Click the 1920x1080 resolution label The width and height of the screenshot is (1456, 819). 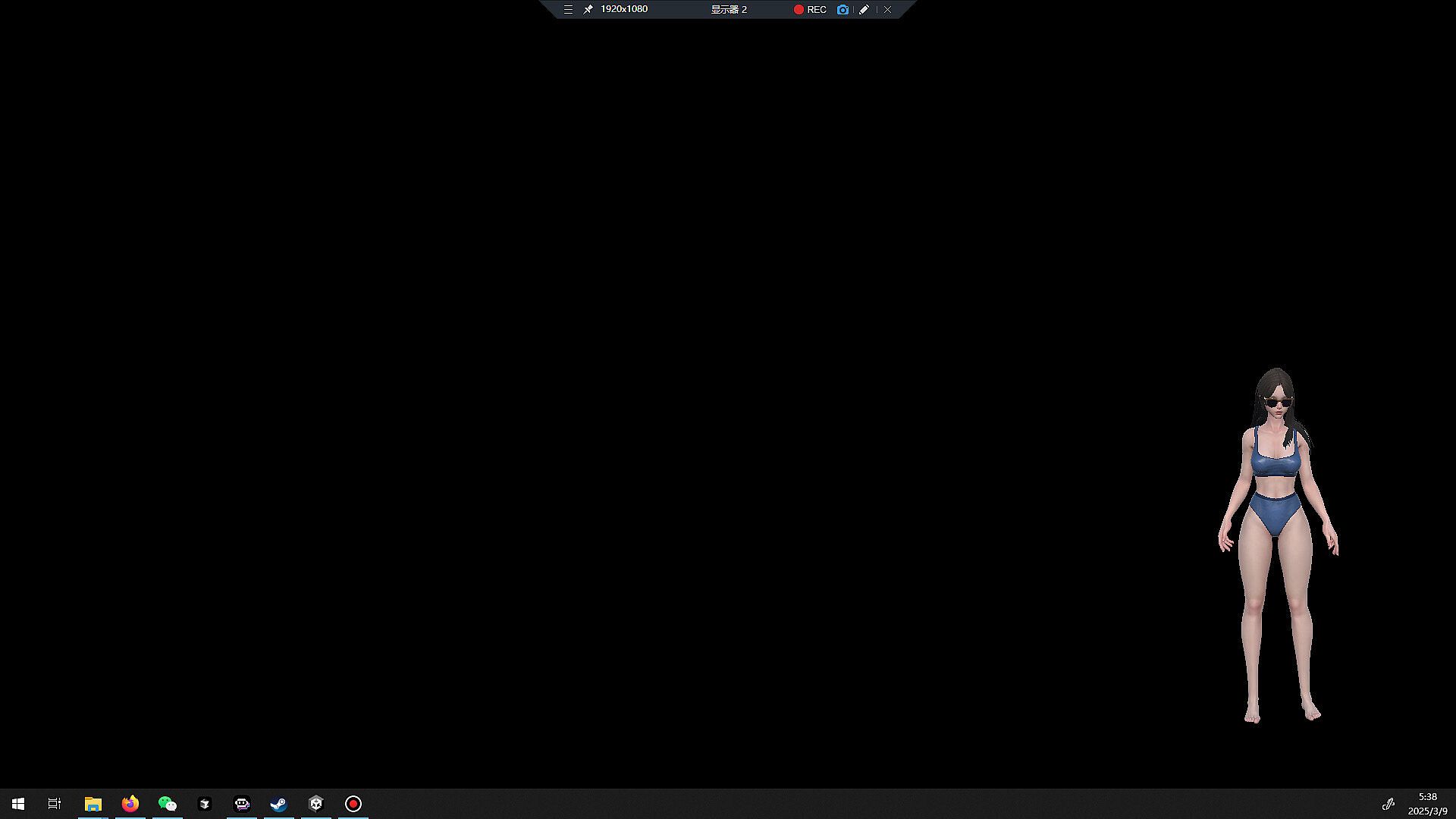623,9
